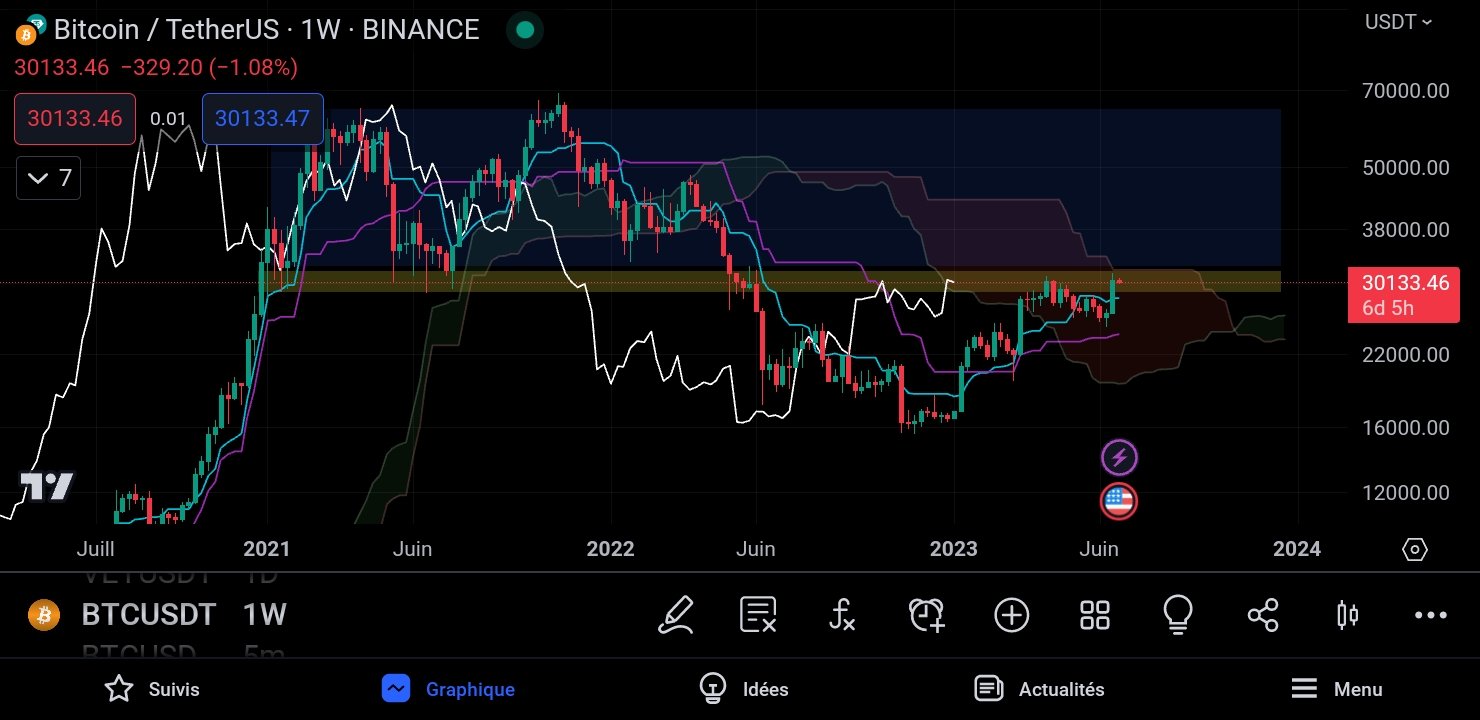Open the lightbulb ideas icon in toolbar
The height and width of the screenshot is (720, 1480).
[1178, 614]
